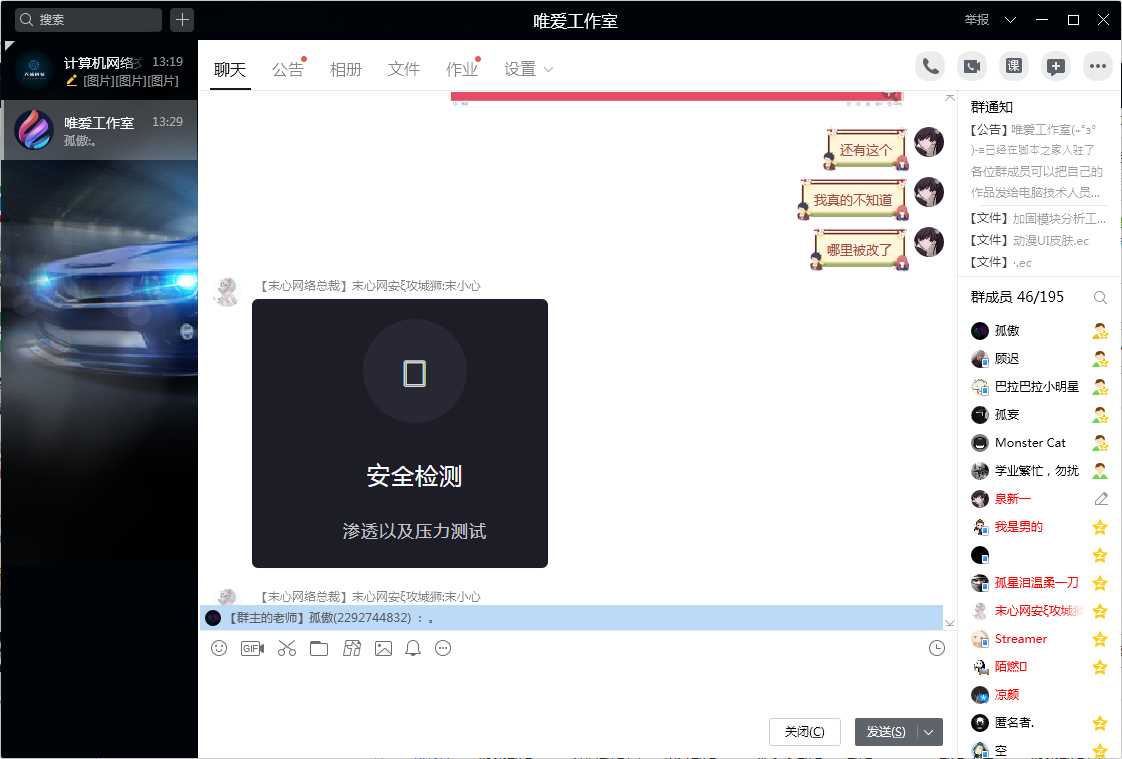Click the notification bell icon
Viewport: 1122px width, 759px height.
tap(413, 648)
